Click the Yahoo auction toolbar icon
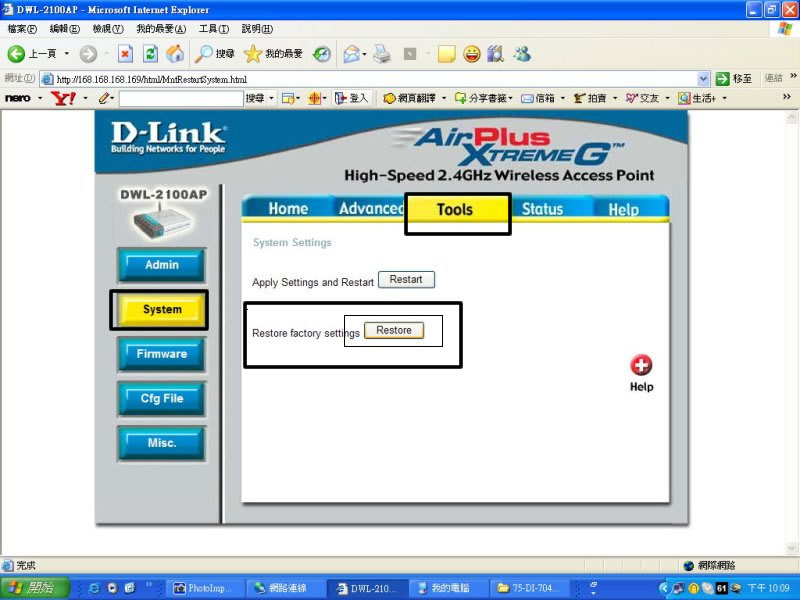Image resolution: width=800 pixels, height=600 pixels. [579, 98]
